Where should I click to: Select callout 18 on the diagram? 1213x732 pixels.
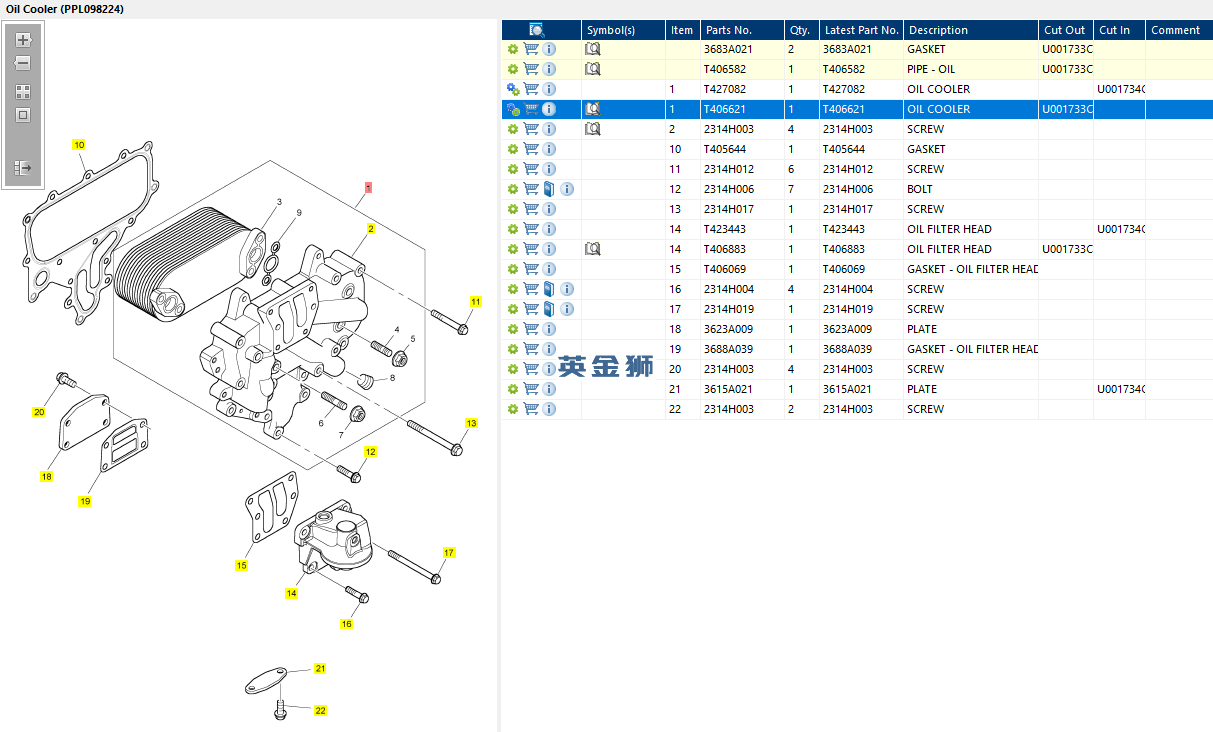pyautogui.click(x=46, y=477)
